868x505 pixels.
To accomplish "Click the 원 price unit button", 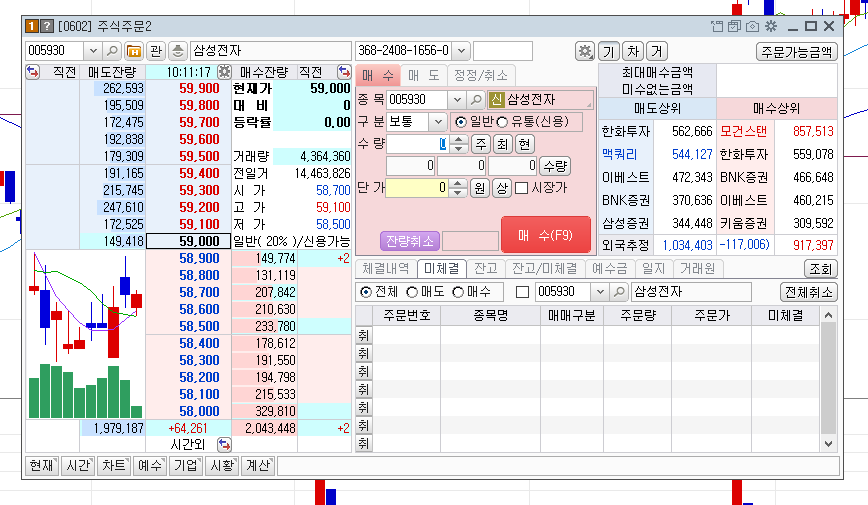I will [479, 188].
